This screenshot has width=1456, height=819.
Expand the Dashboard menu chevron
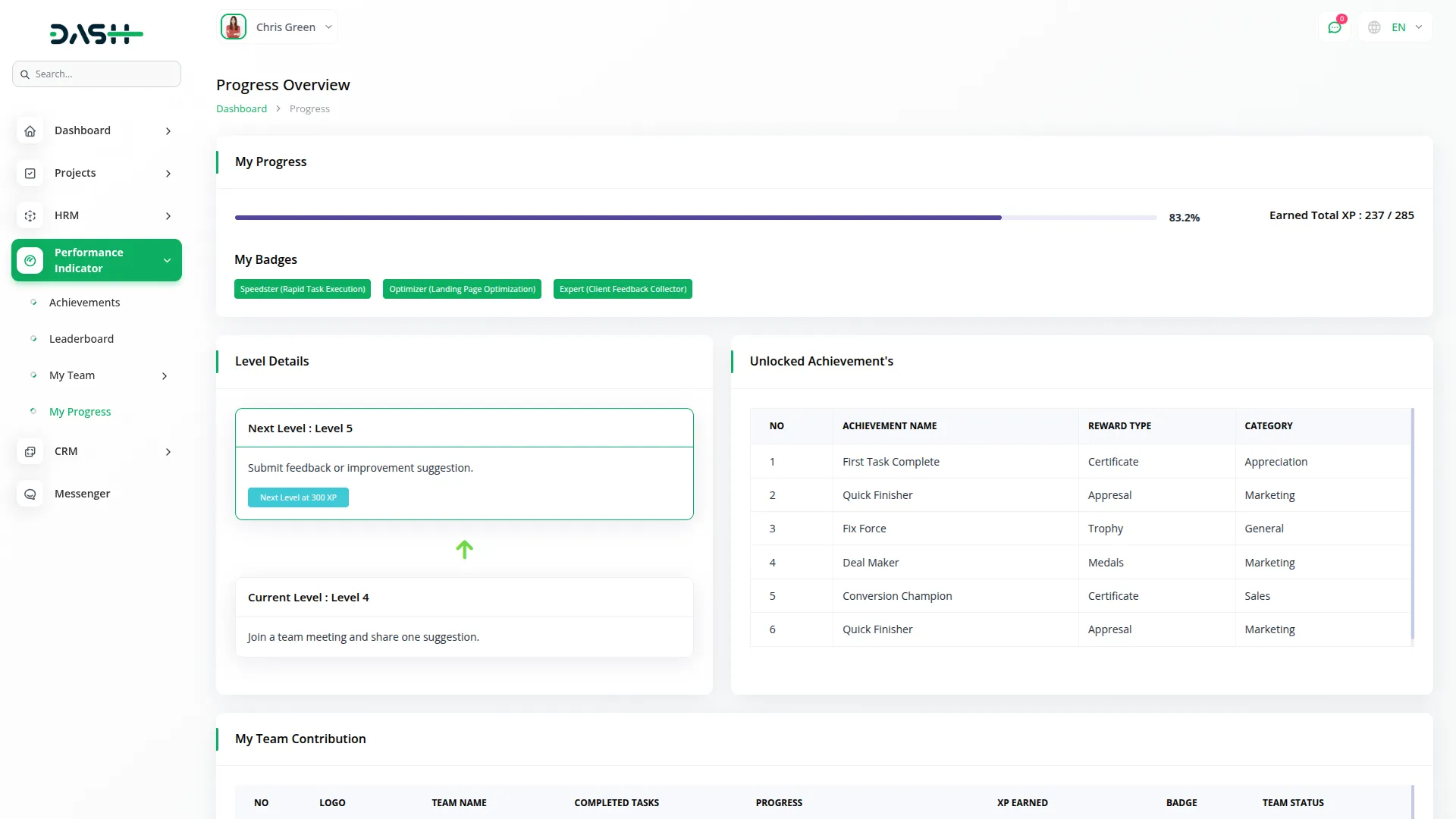pyautogui.click(x=168, y=131)
